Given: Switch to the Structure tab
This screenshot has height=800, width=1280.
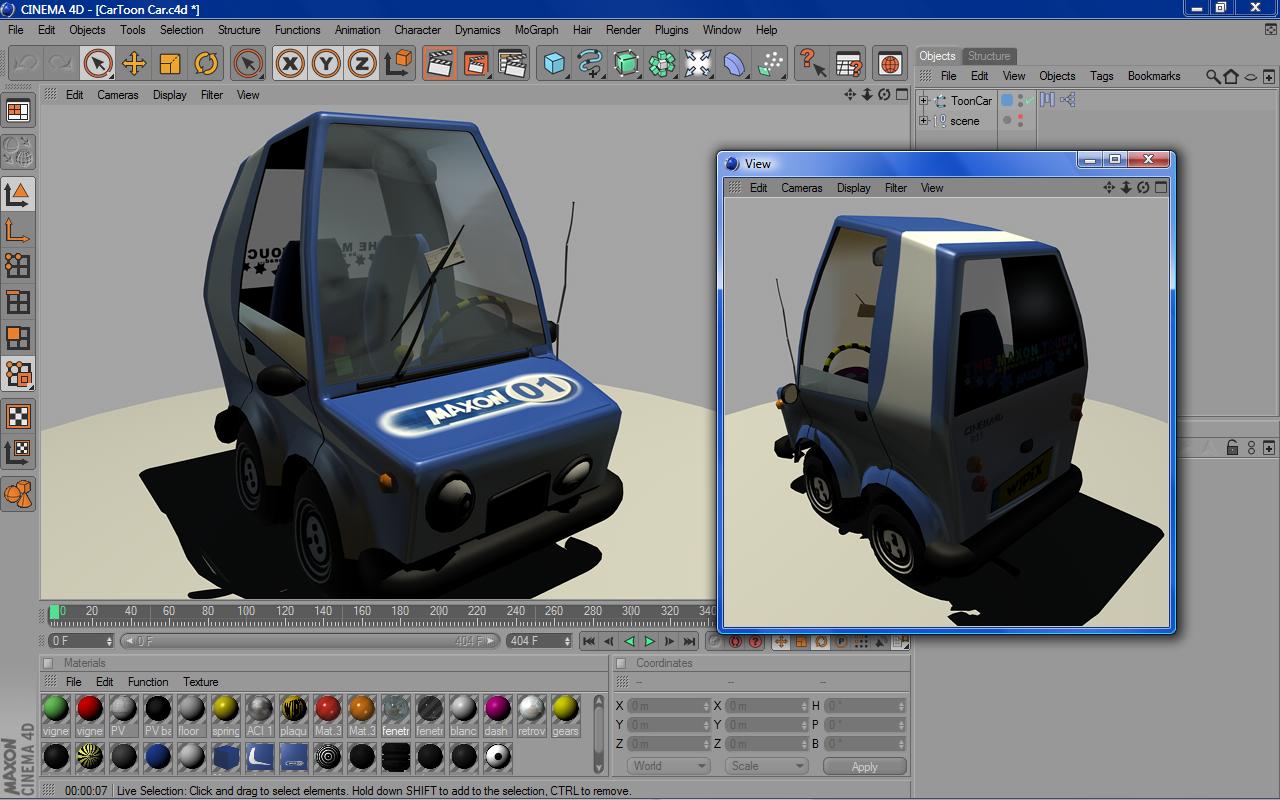Looking at the screenshot, I should coord(989,56).
